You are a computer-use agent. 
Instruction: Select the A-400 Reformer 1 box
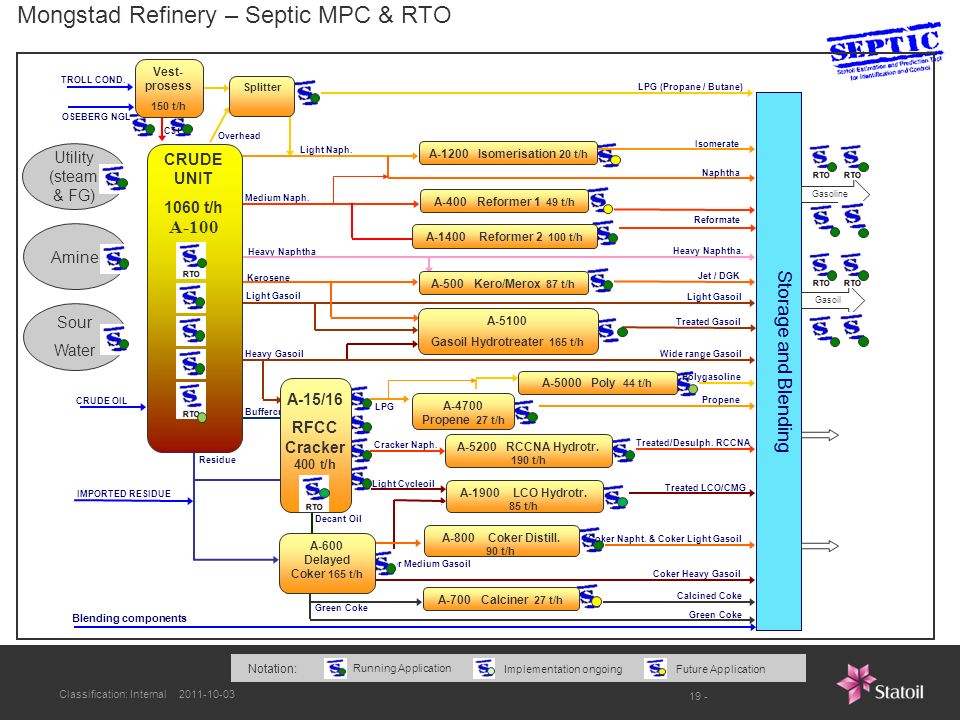click(x=504, y=201)
